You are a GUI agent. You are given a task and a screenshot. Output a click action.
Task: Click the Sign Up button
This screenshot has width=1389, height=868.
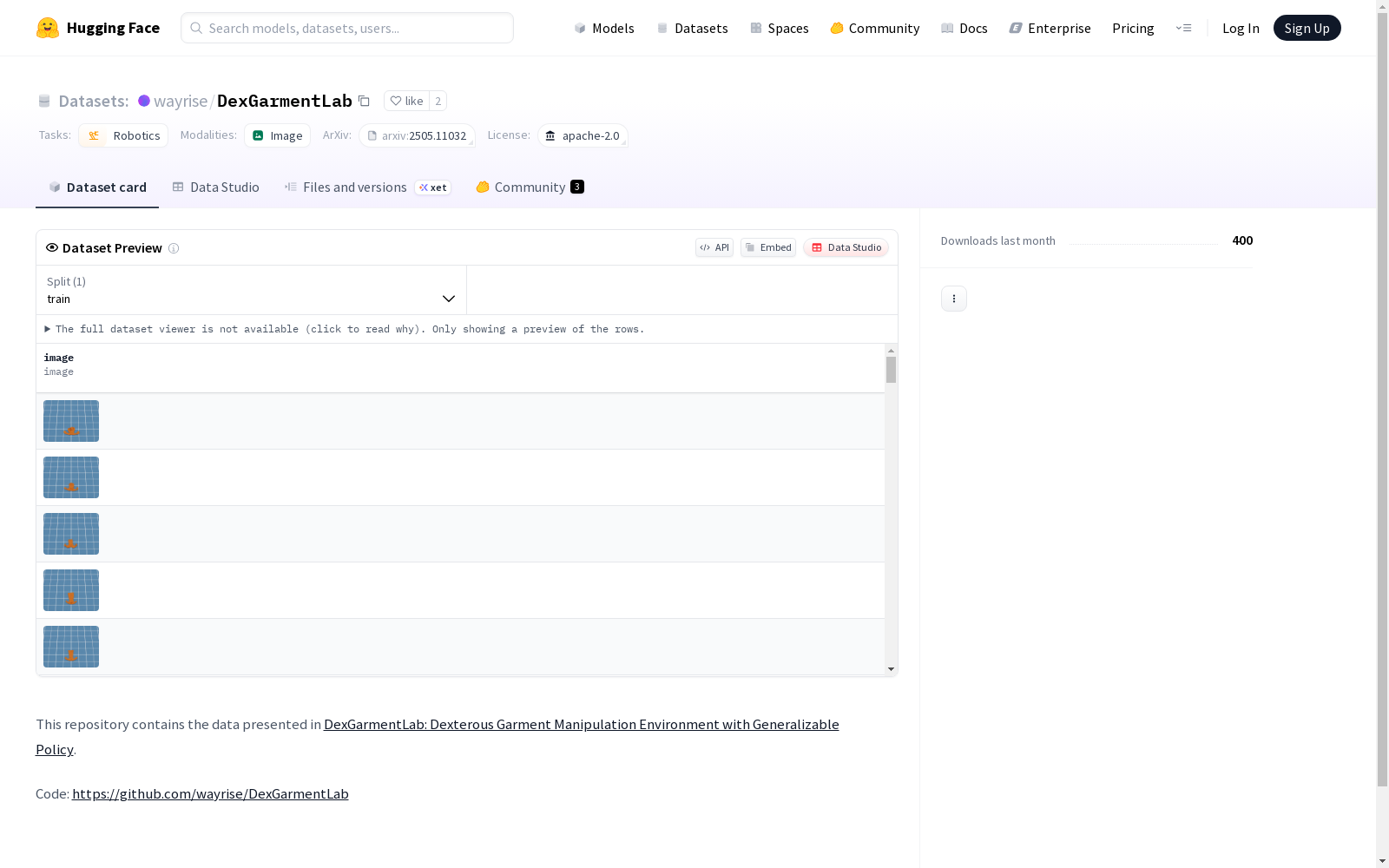(1307, 28)
